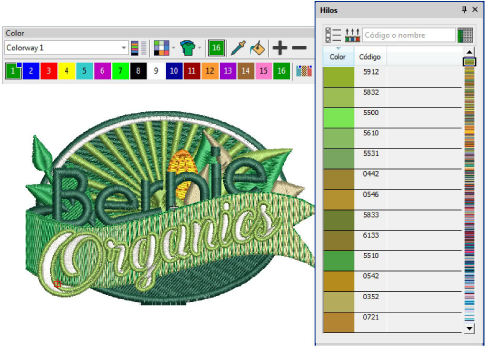Screen dimensions: 485x362
Task: Select thread row with code 5500
Action: (392, 118)
